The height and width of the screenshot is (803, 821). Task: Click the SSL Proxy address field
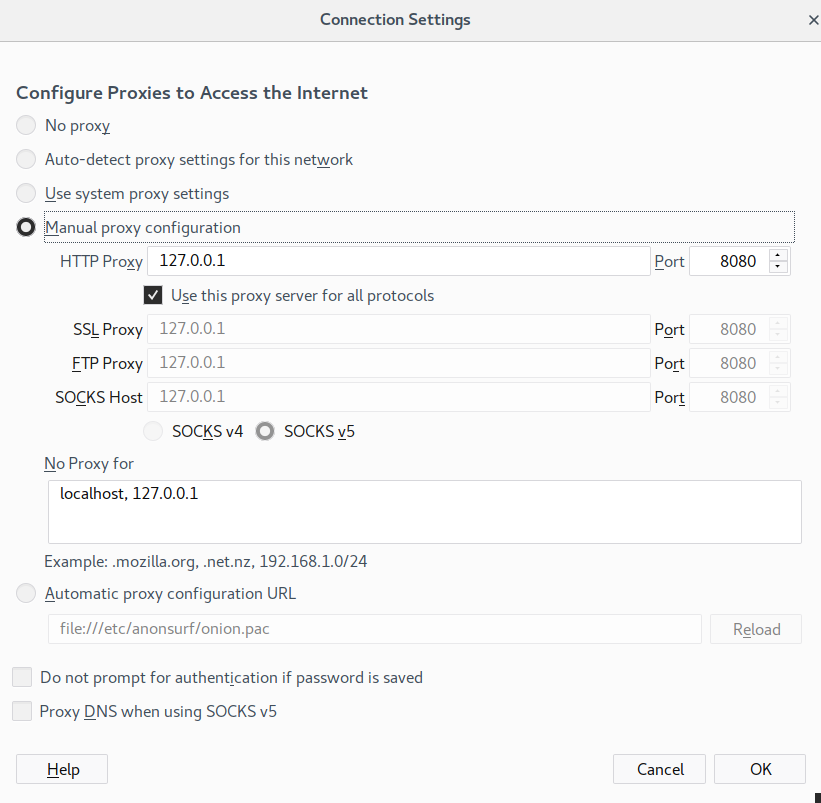click(x=398, y=329)
